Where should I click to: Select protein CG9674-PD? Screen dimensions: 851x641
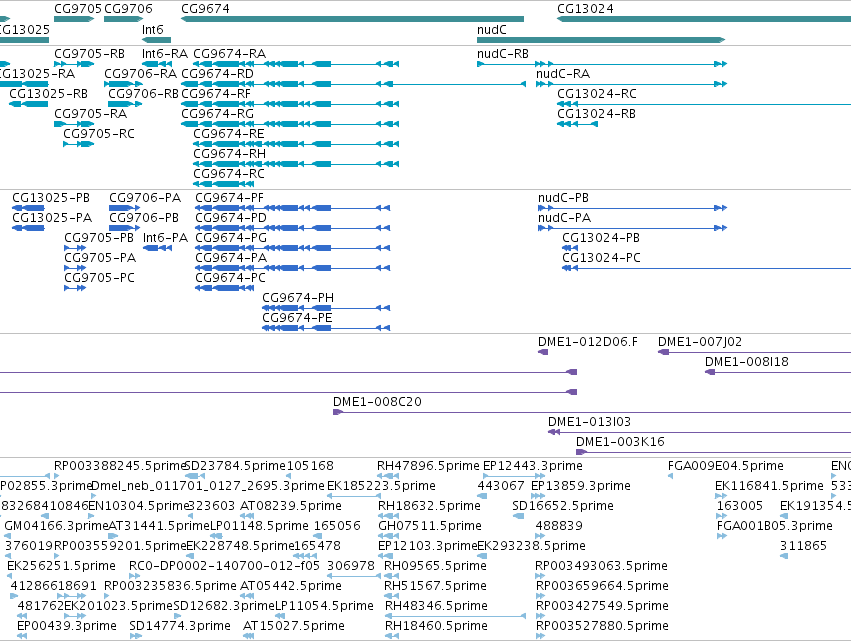click(231, 218)
